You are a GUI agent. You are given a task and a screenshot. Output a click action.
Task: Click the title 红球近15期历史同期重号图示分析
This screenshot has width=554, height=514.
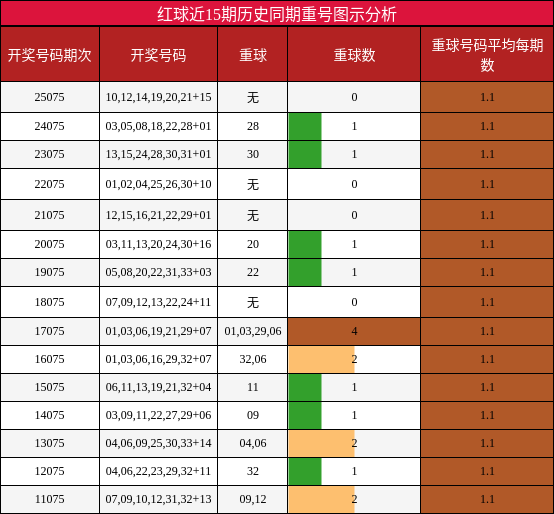(277, 14)
